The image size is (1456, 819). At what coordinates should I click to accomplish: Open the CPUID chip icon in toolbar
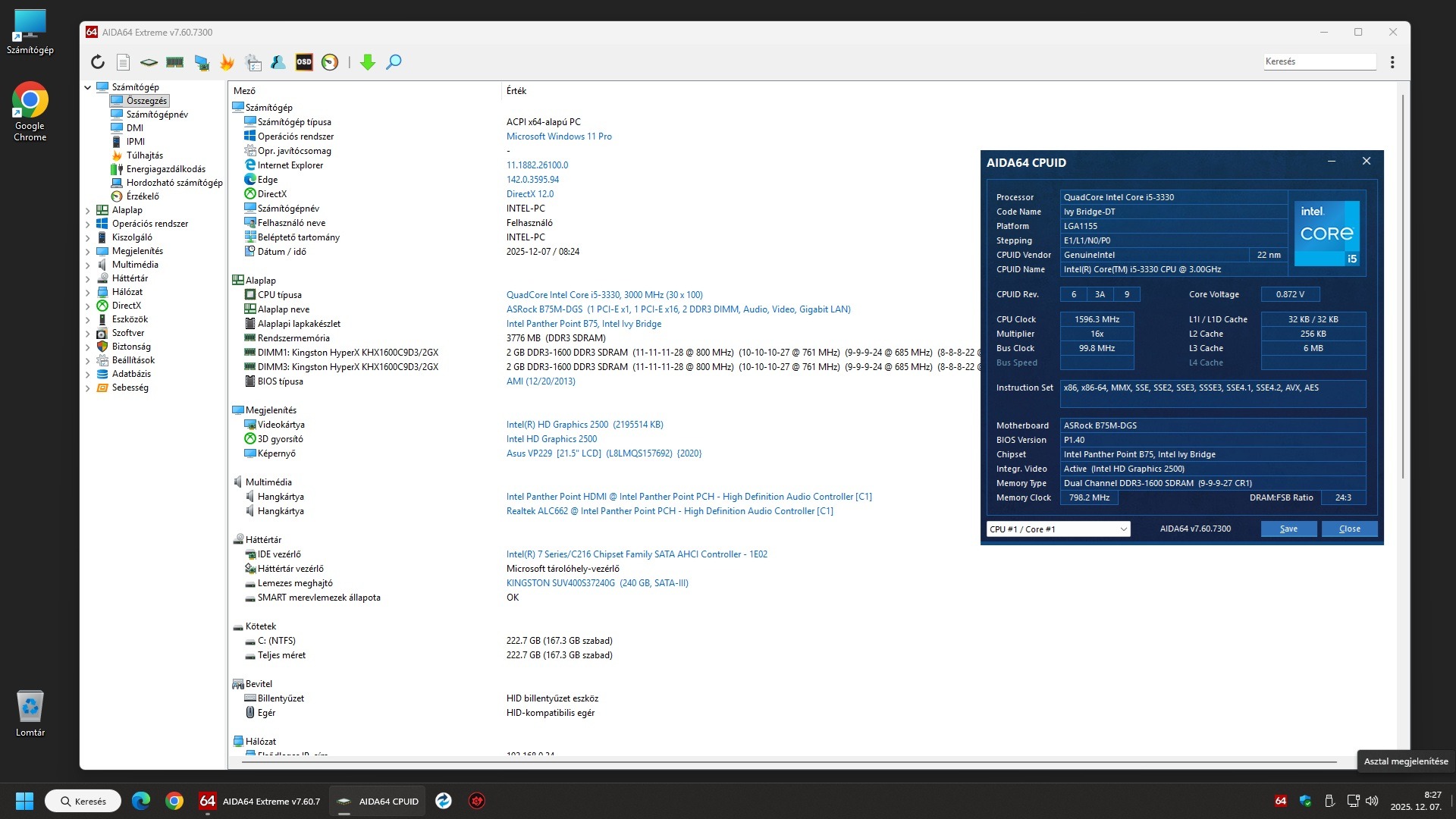click(x=149, y=62)
